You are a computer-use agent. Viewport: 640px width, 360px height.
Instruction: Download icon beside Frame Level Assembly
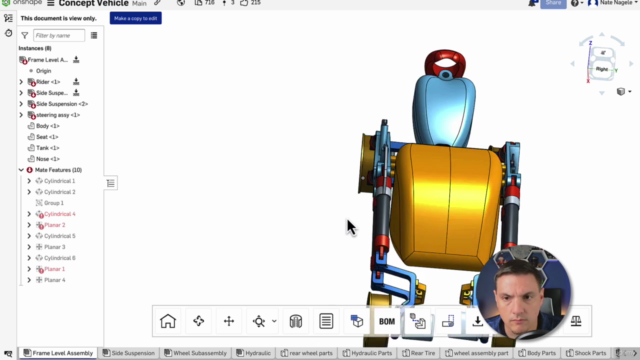[x=76, y=60]
